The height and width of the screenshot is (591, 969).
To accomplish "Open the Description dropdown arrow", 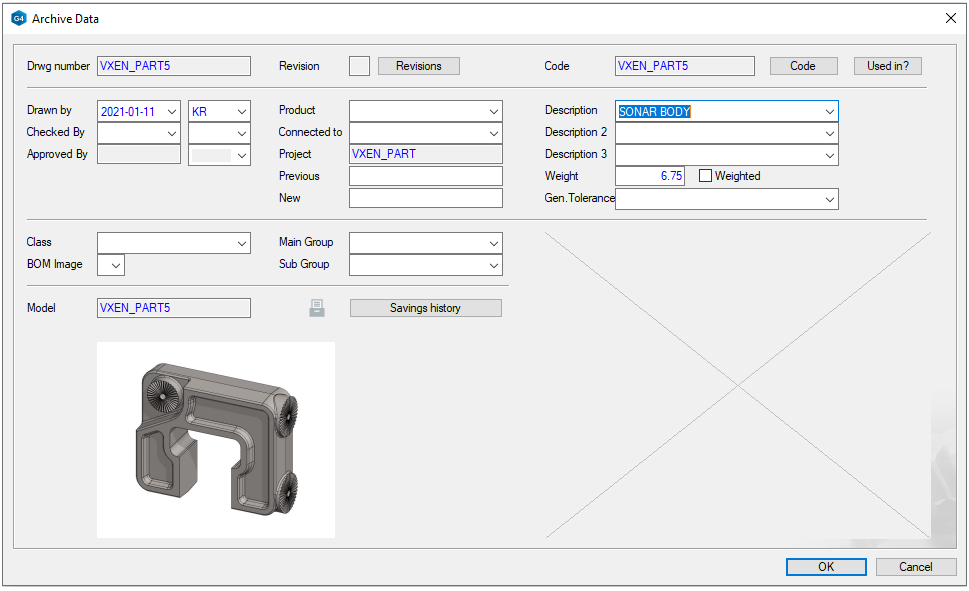I will (829, 112).
